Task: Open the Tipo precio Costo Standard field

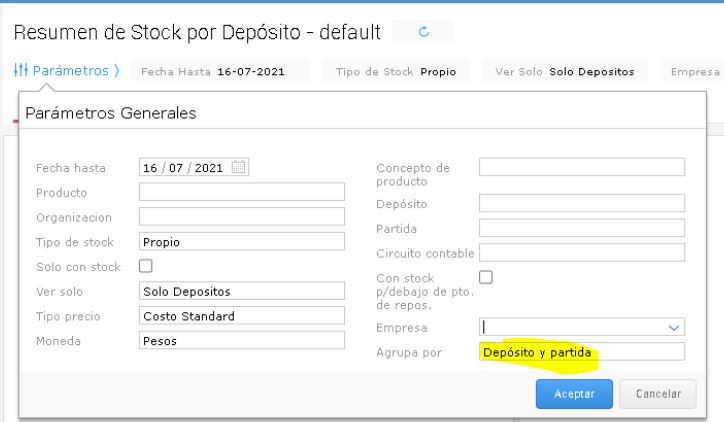Action: tap(242, 315)
